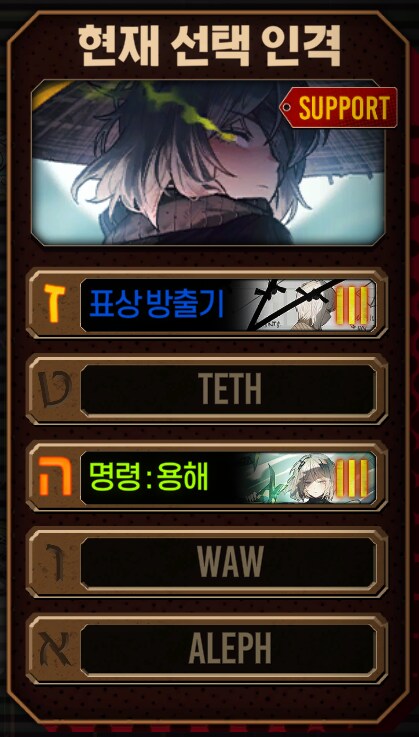Click the green 명령 : 용해 text
Viewport: 419px width, 737px height.
click(x=149, y=477)
